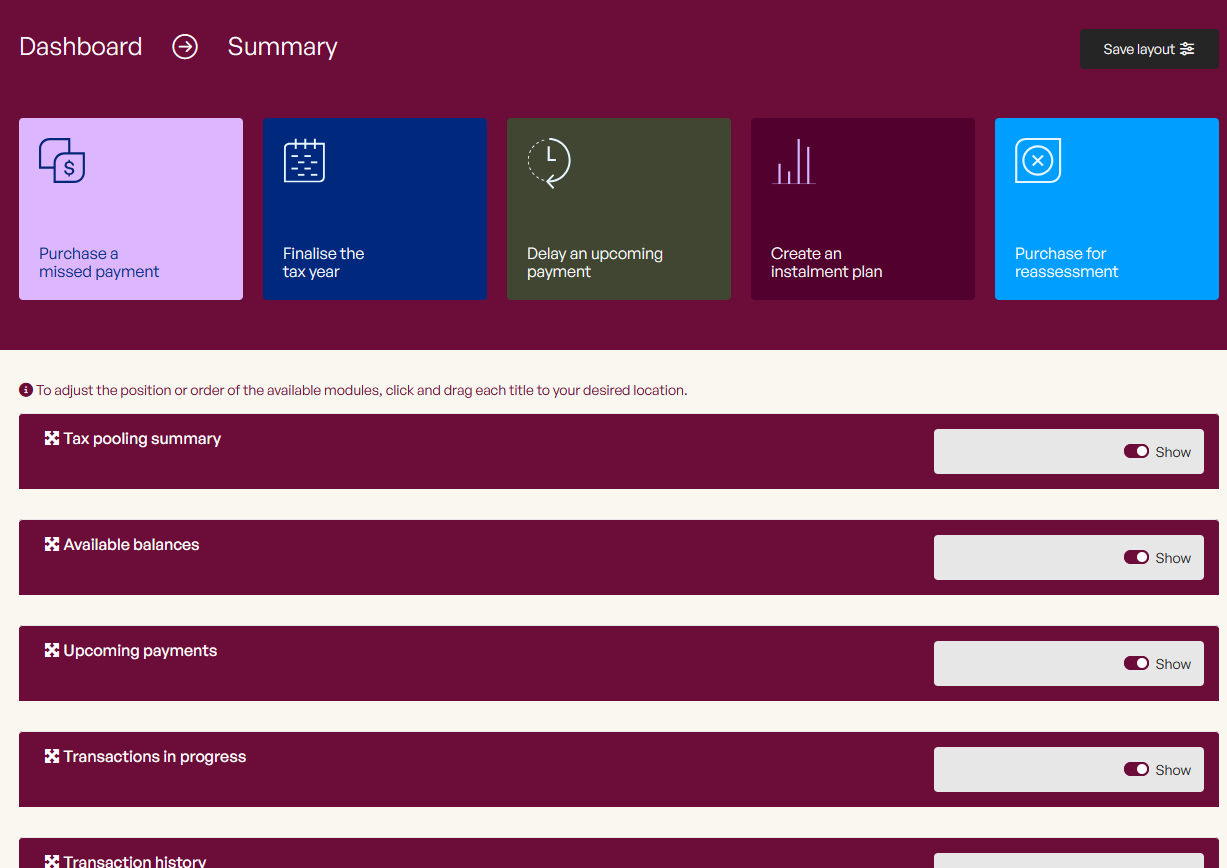
Task: Click the dollar document icon on Purchase a missed payment
Action: (62, 161)
